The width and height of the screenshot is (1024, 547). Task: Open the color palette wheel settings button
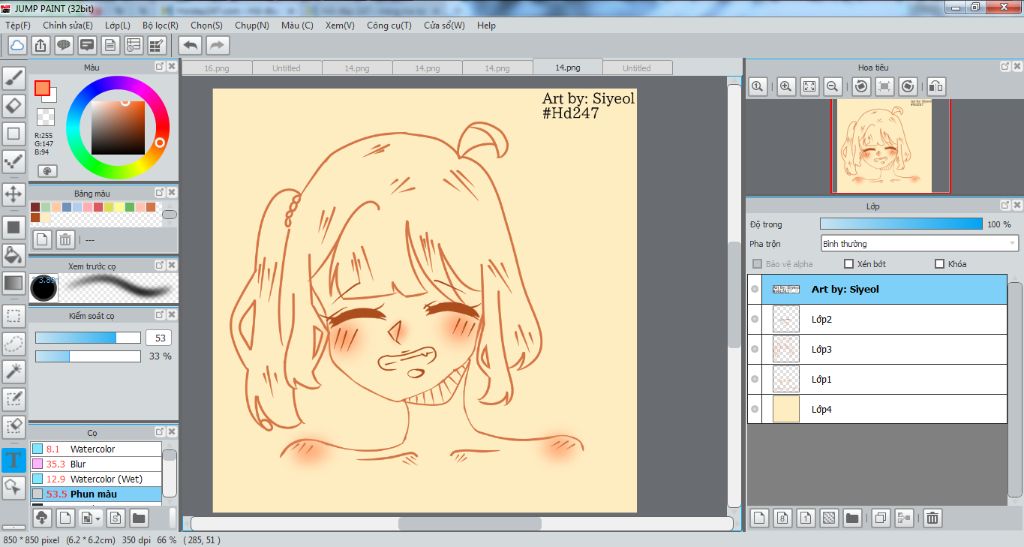[47, 171]
